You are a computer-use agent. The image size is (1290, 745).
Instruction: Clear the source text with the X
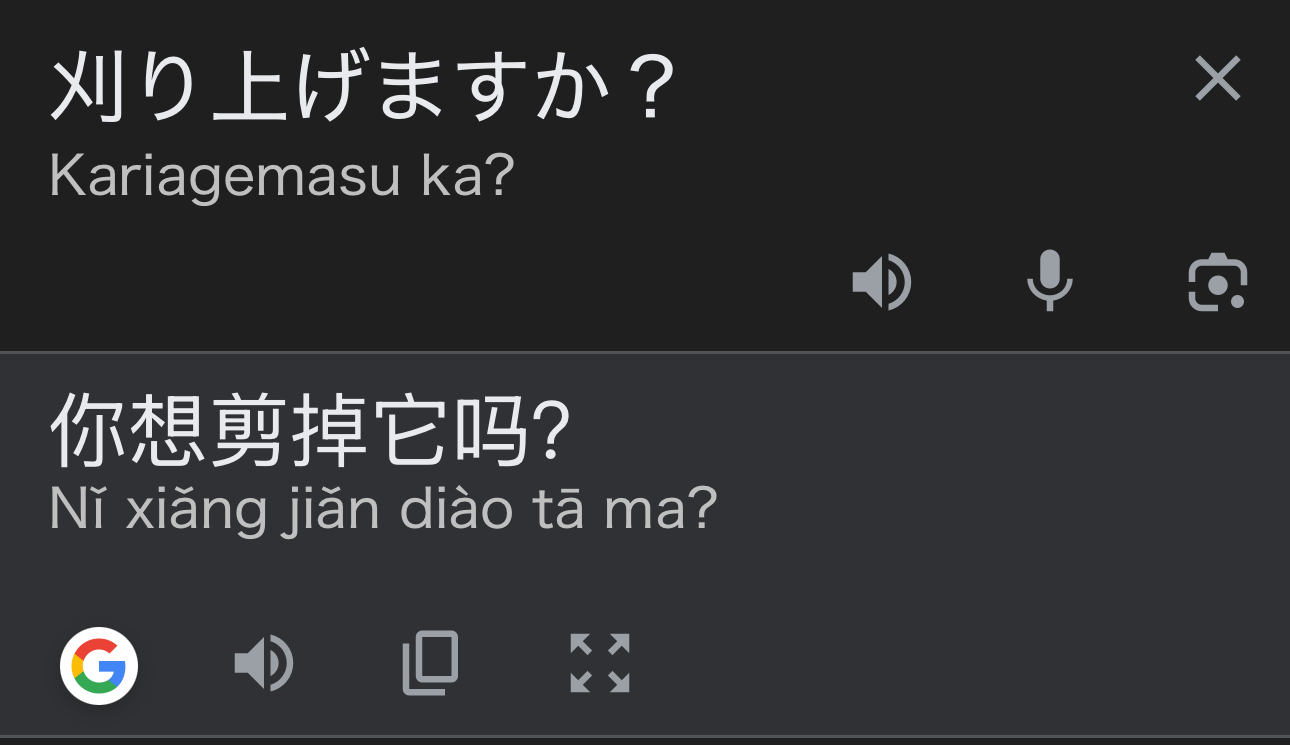coord(1217,79)
